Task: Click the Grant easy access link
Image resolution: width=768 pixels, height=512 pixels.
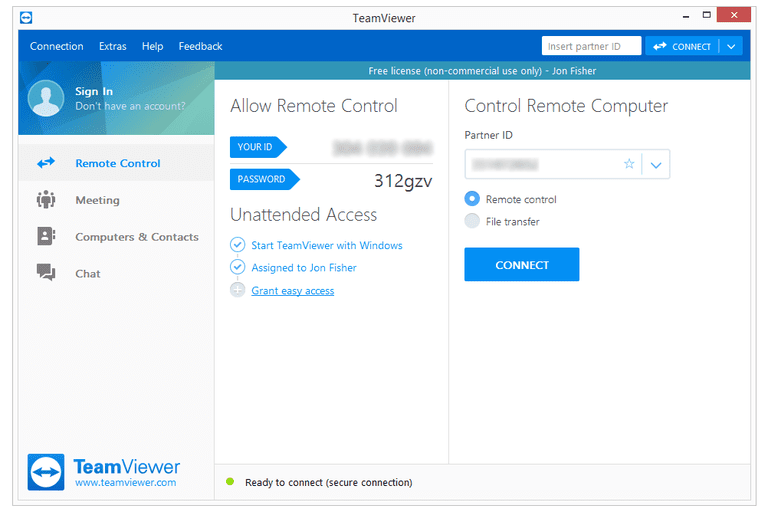Action: [292, 291]
